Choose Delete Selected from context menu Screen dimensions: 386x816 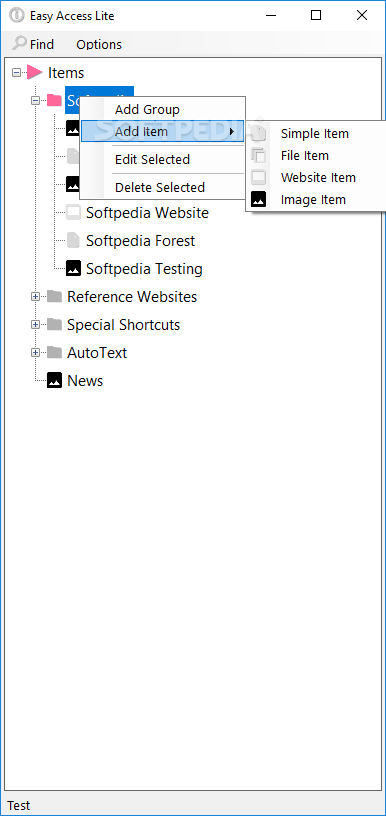point(162,187)
